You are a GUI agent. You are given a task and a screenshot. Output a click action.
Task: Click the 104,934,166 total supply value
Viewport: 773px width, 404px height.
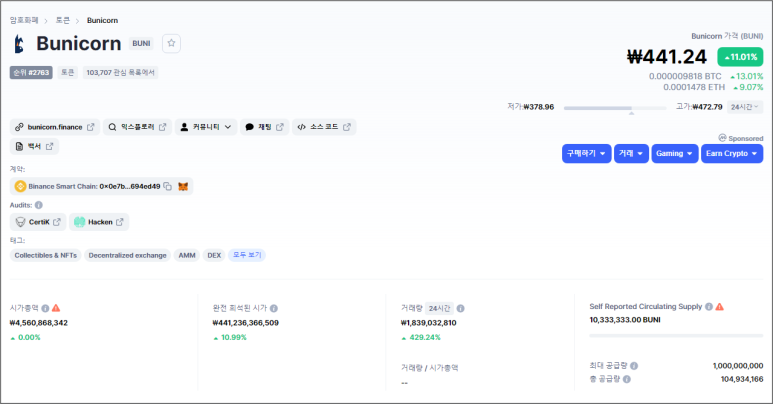[x=742, y=379]
